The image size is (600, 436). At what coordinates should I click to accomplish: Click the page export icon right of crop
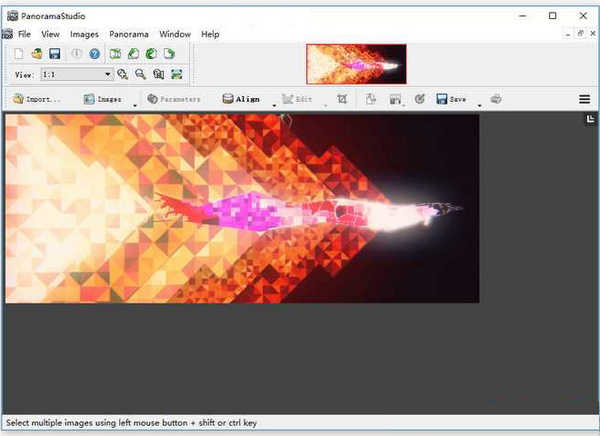pyautogui.click(x=370, y=99)
